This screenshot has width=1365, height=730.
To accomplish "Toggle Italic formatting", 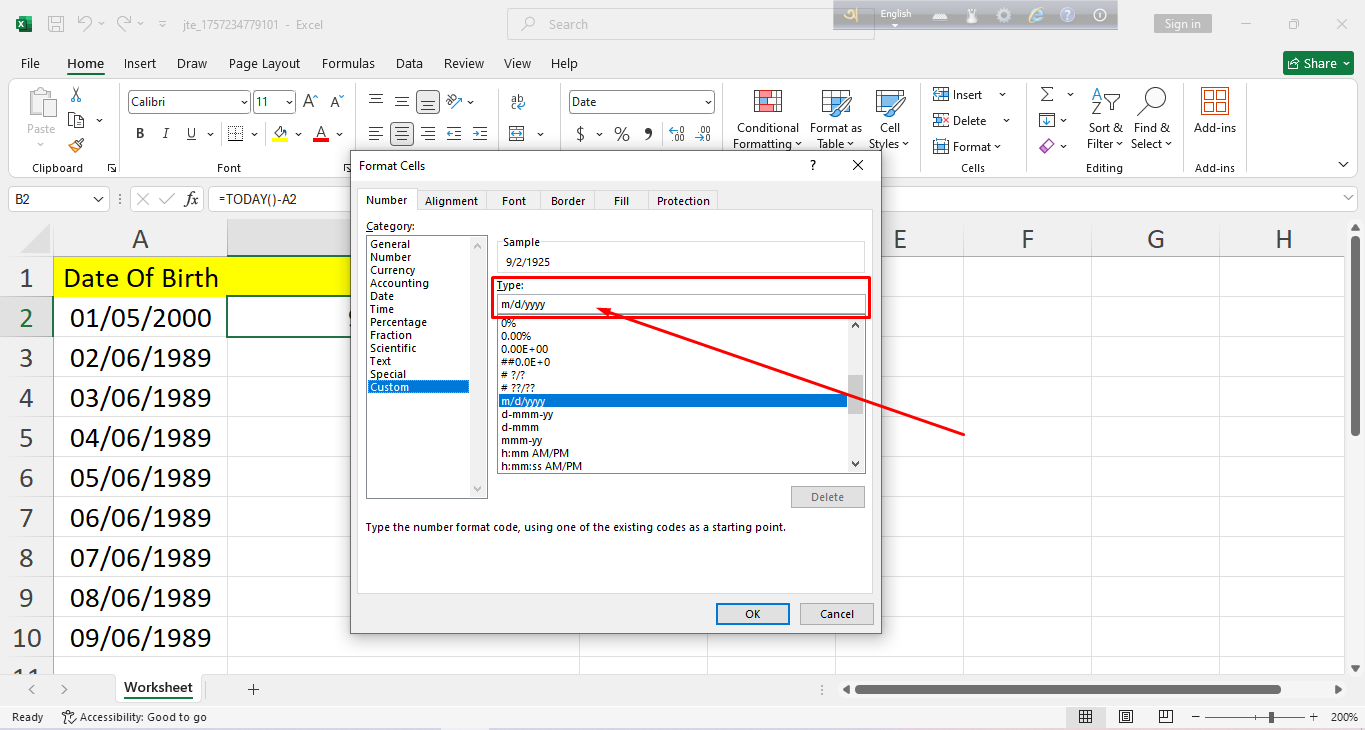I will 165,134.
